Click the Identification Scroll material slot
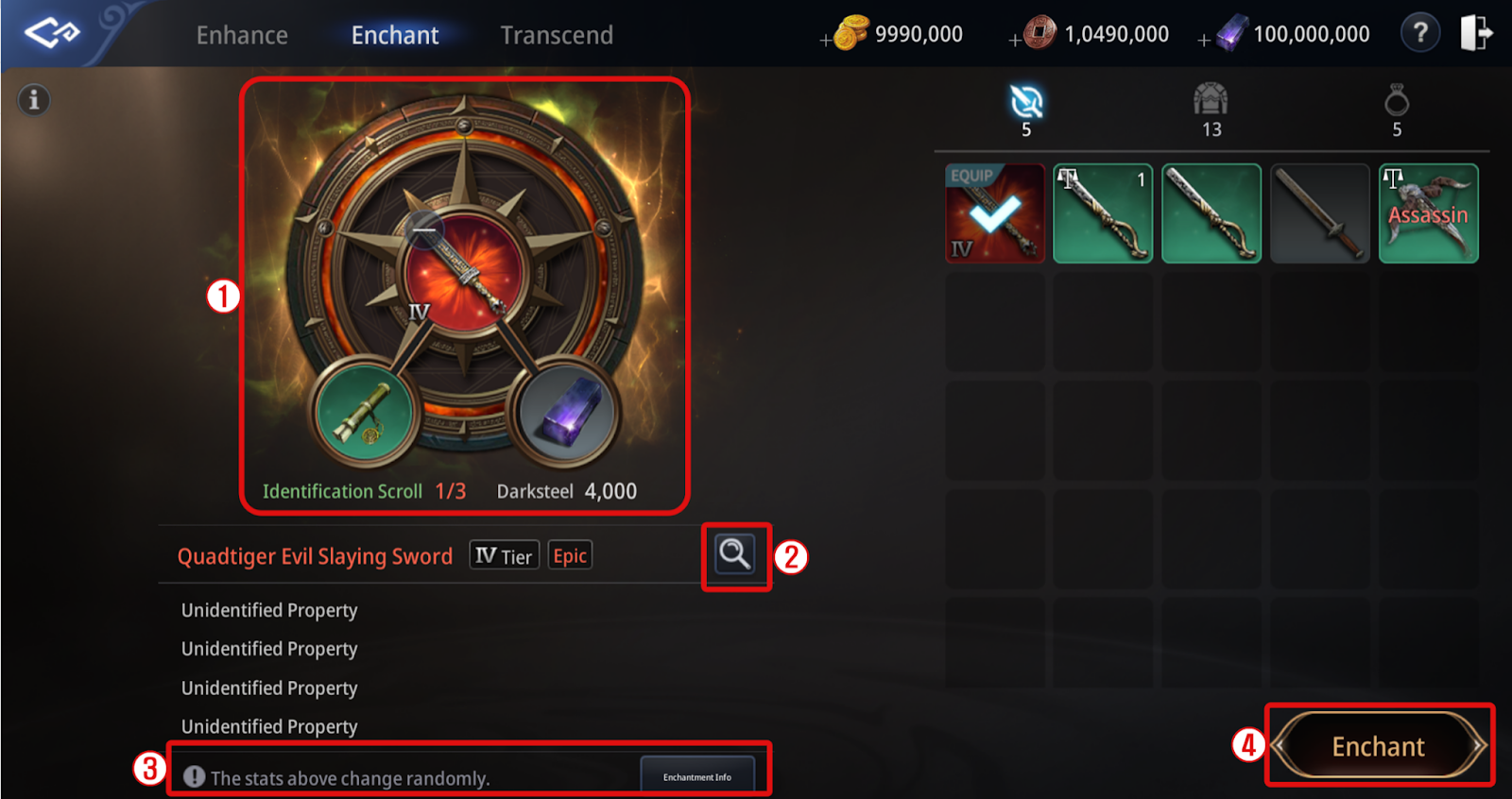This screenshot has width=1512, height=799. (366, 412)
